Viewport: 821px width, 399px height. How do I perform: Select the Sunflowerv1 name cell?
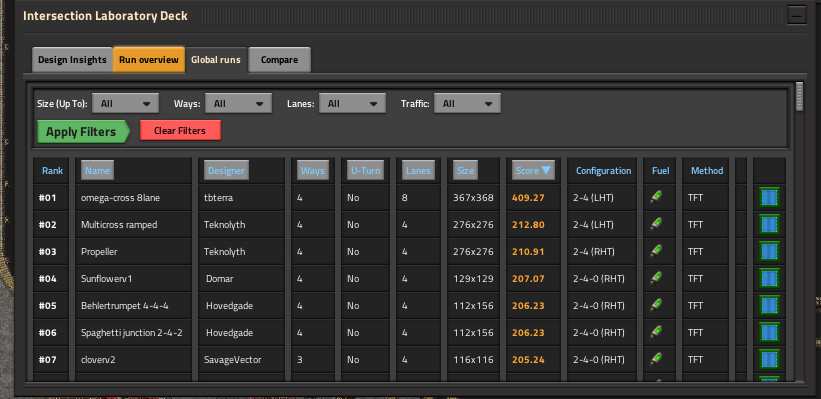pos(134,279)
